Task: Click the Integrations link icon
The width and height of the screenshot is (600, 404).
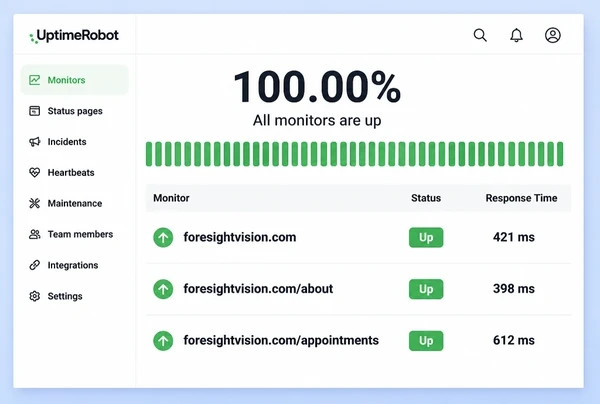Action: (34, 265)
